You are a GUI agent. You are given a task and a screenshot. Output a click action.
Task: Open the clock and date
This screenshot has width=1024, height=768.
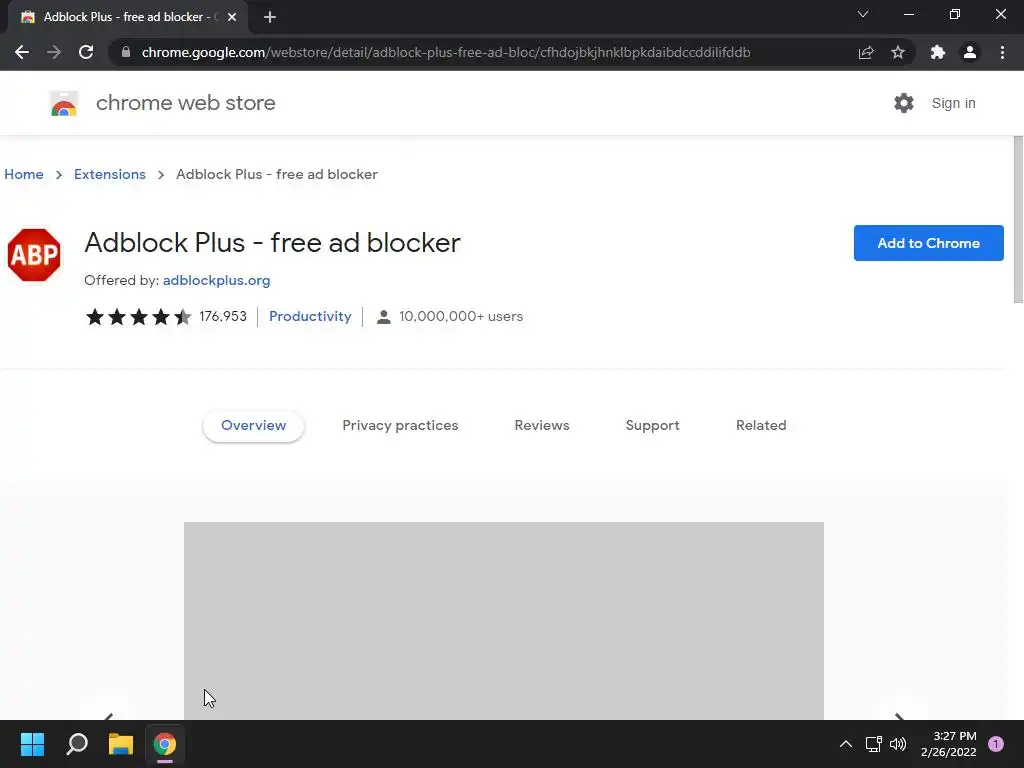[949, 744]
